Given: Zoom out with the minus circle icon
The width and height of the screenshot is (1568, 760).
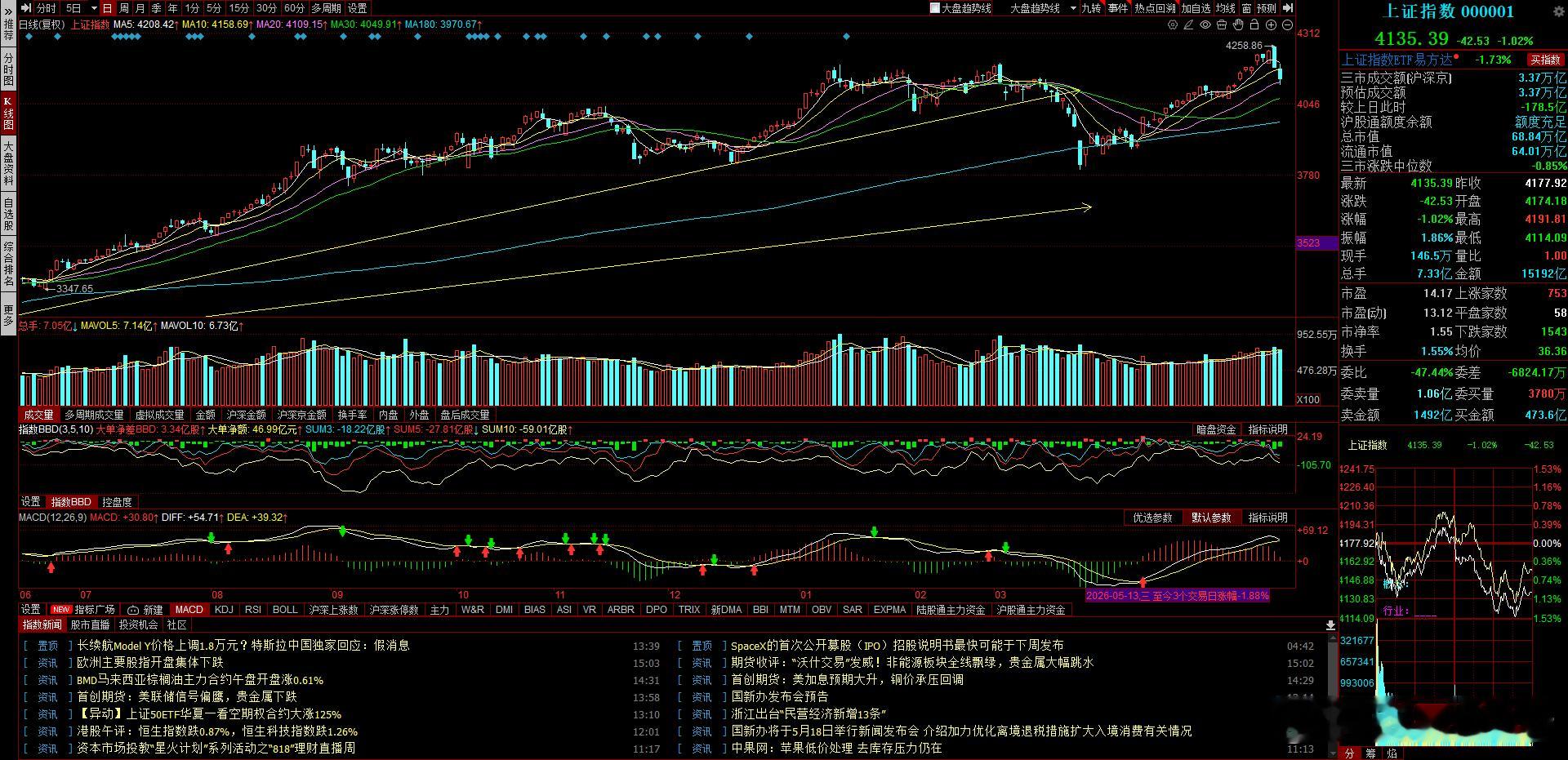Looking at the screenshot, I should coord(1287,25).
